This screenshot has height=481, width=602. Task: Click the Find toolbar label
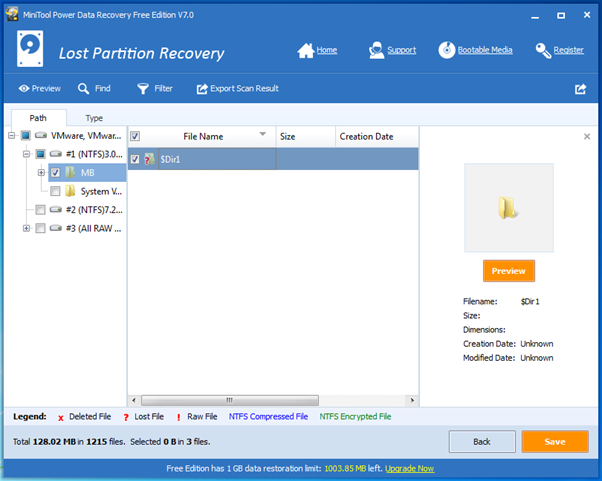[103, 89]
